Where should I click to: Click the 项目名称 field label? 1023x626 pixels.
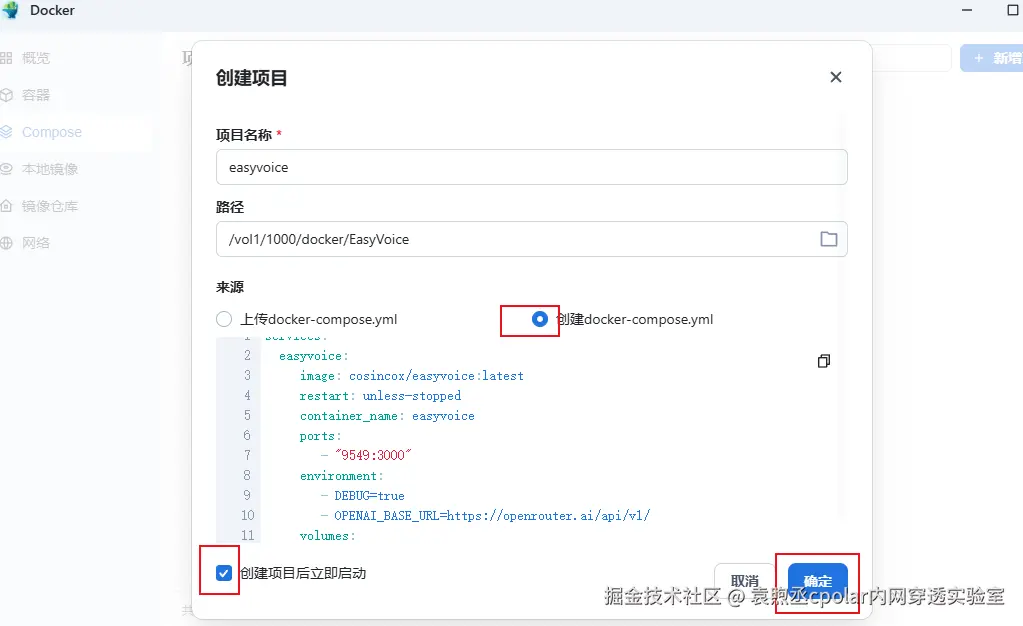pyautogui.click(x=244, y=135)
